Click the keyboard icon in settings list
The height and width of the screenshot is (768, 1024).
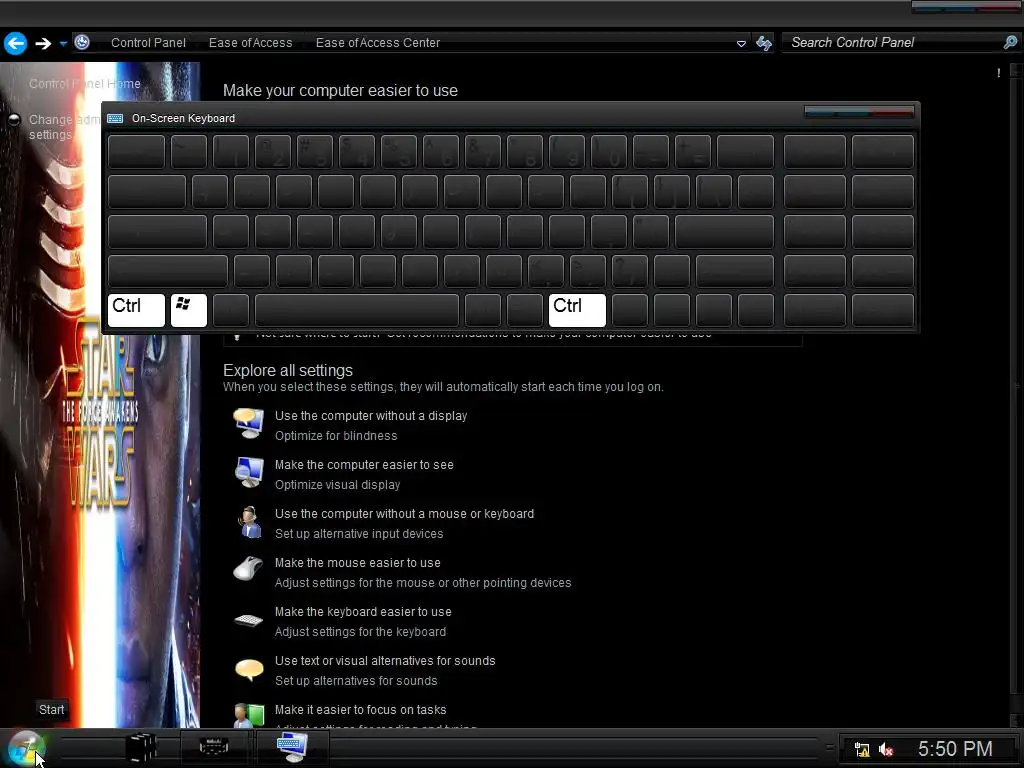point(248,620)
